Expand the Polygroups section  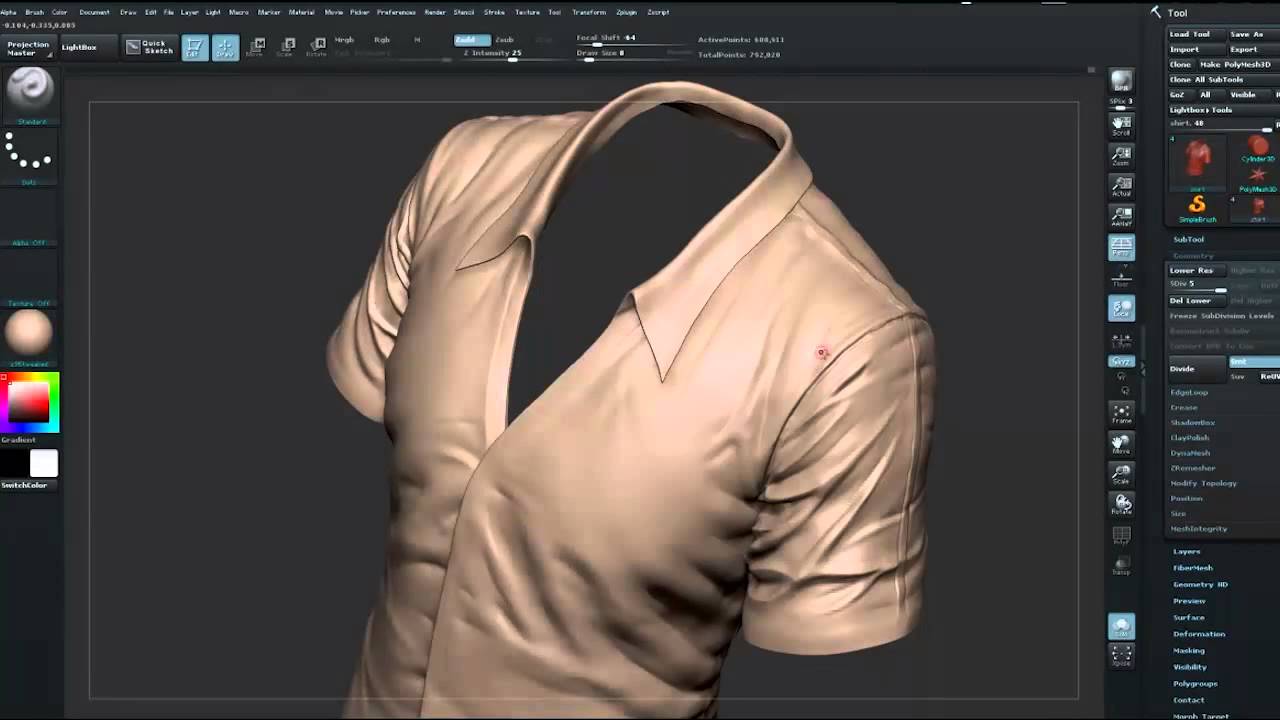(x=1195, y=684)
